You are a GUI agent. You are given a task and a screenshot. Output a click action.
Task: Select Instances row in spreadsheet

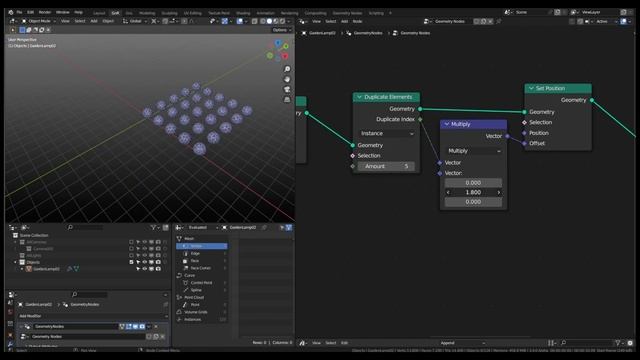[202, 320]
